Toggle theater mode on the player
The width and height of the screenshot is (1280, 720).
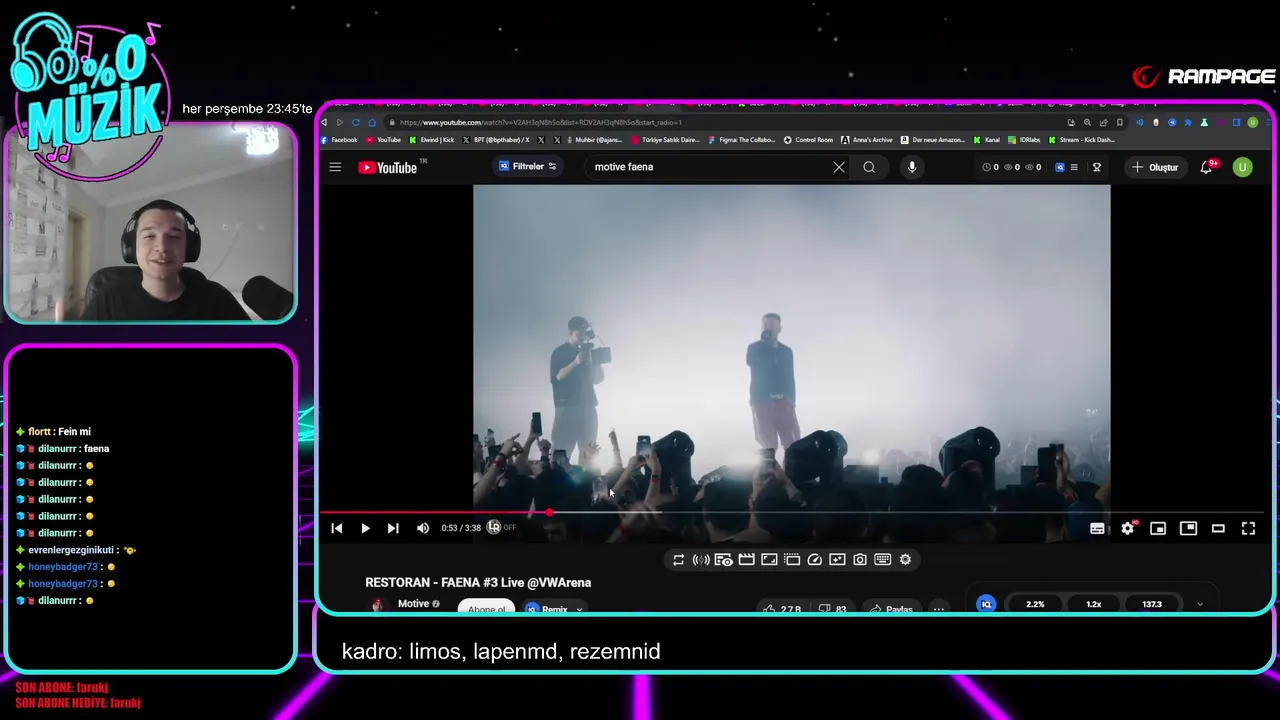[1218, 528]
